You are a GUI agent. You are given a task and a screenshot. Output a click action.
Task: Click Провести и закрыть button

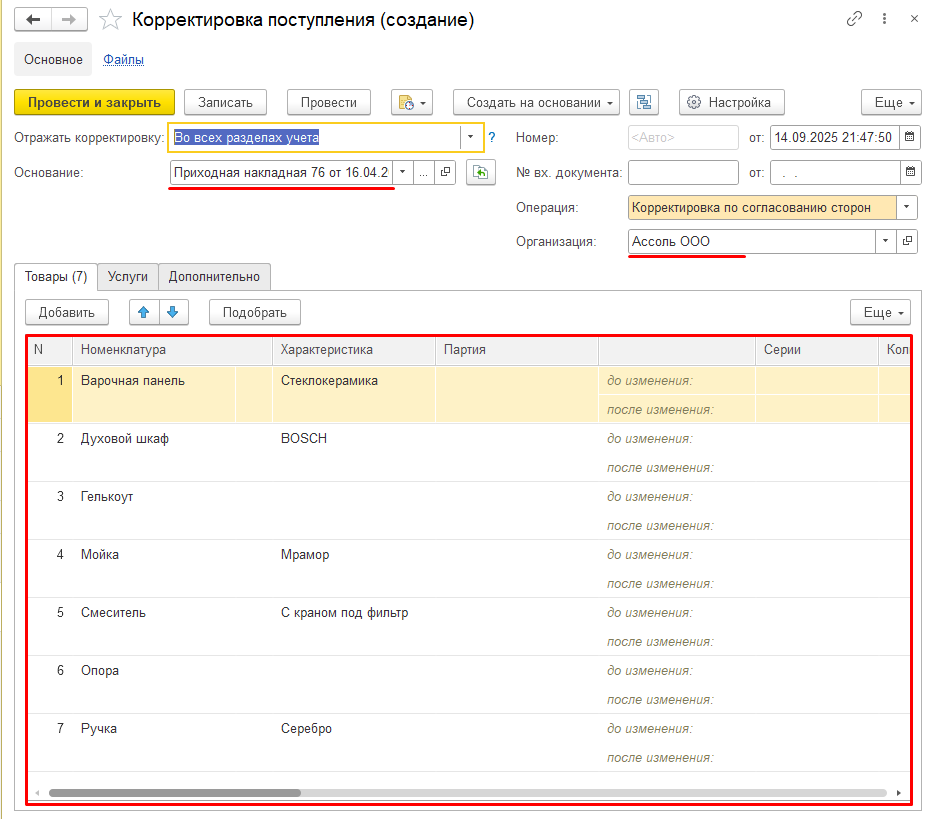coord(94,103)
